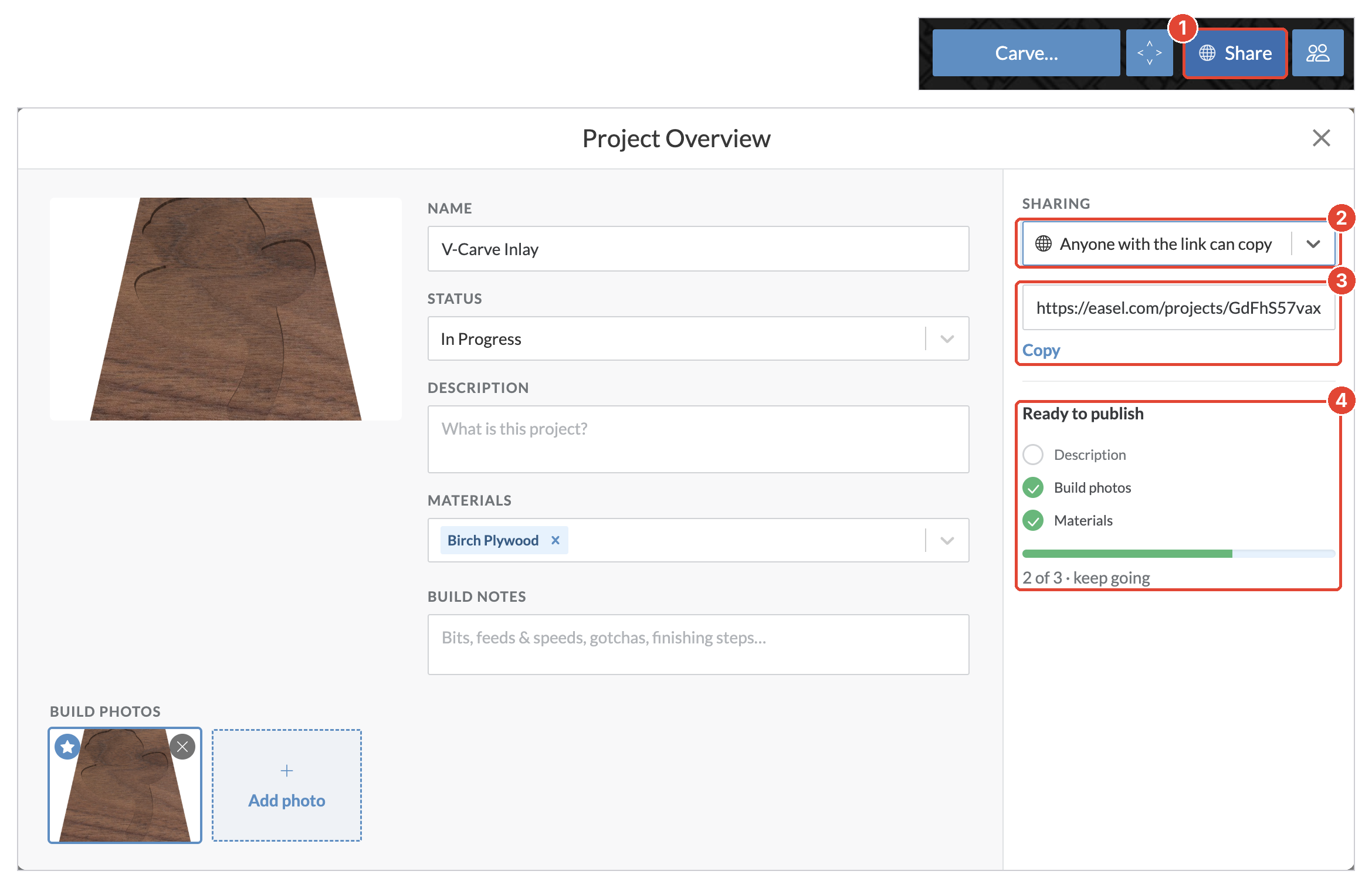Open the collaborators people icon

(x=1317, y=53)
